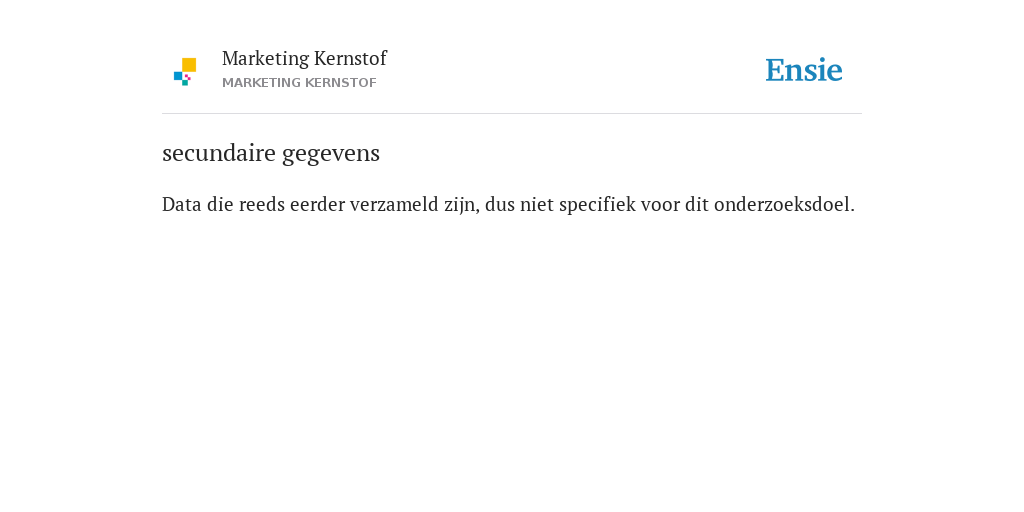Click the blue square in the logo

click(178, 76)
